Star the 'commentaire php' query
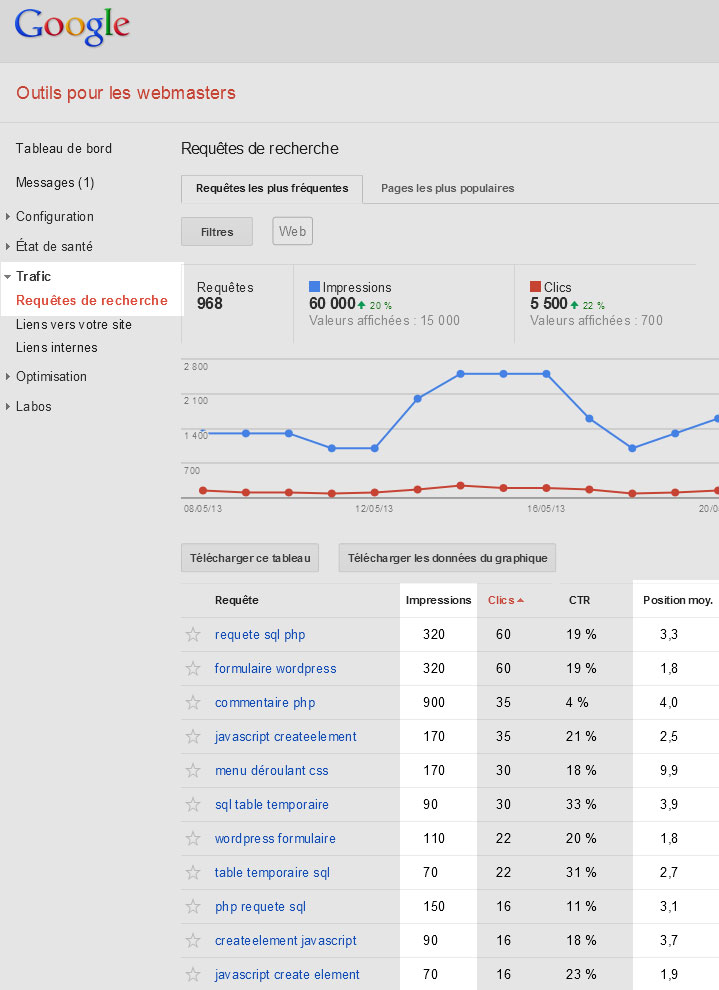 (193, 703)
